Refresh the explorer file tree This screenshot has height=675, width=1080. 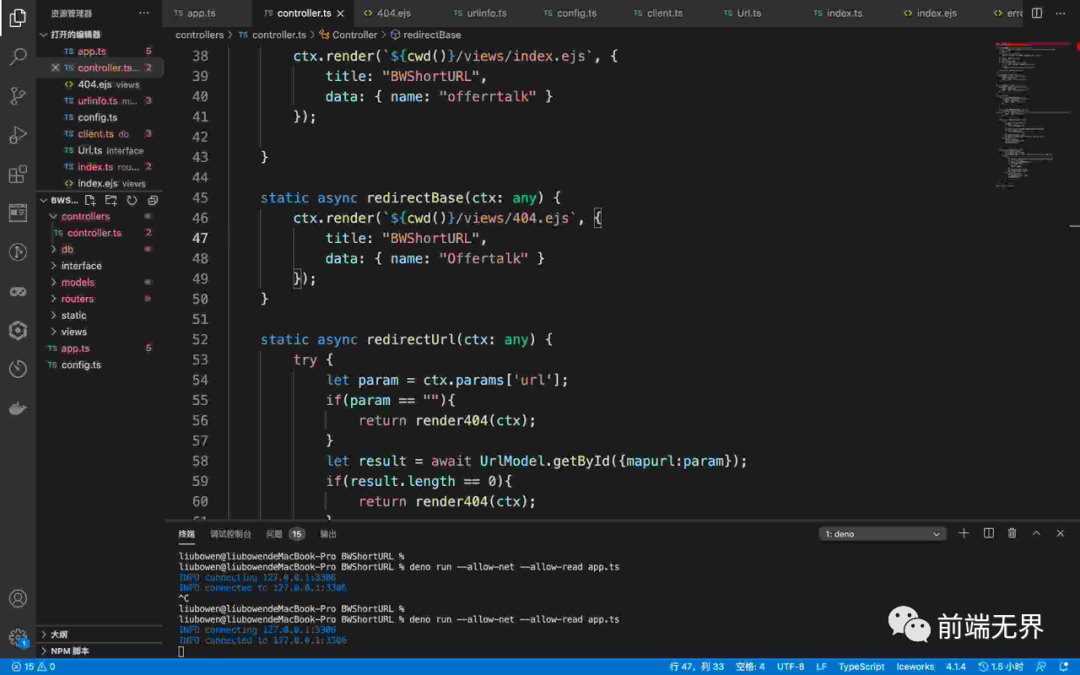coord(132,200)
